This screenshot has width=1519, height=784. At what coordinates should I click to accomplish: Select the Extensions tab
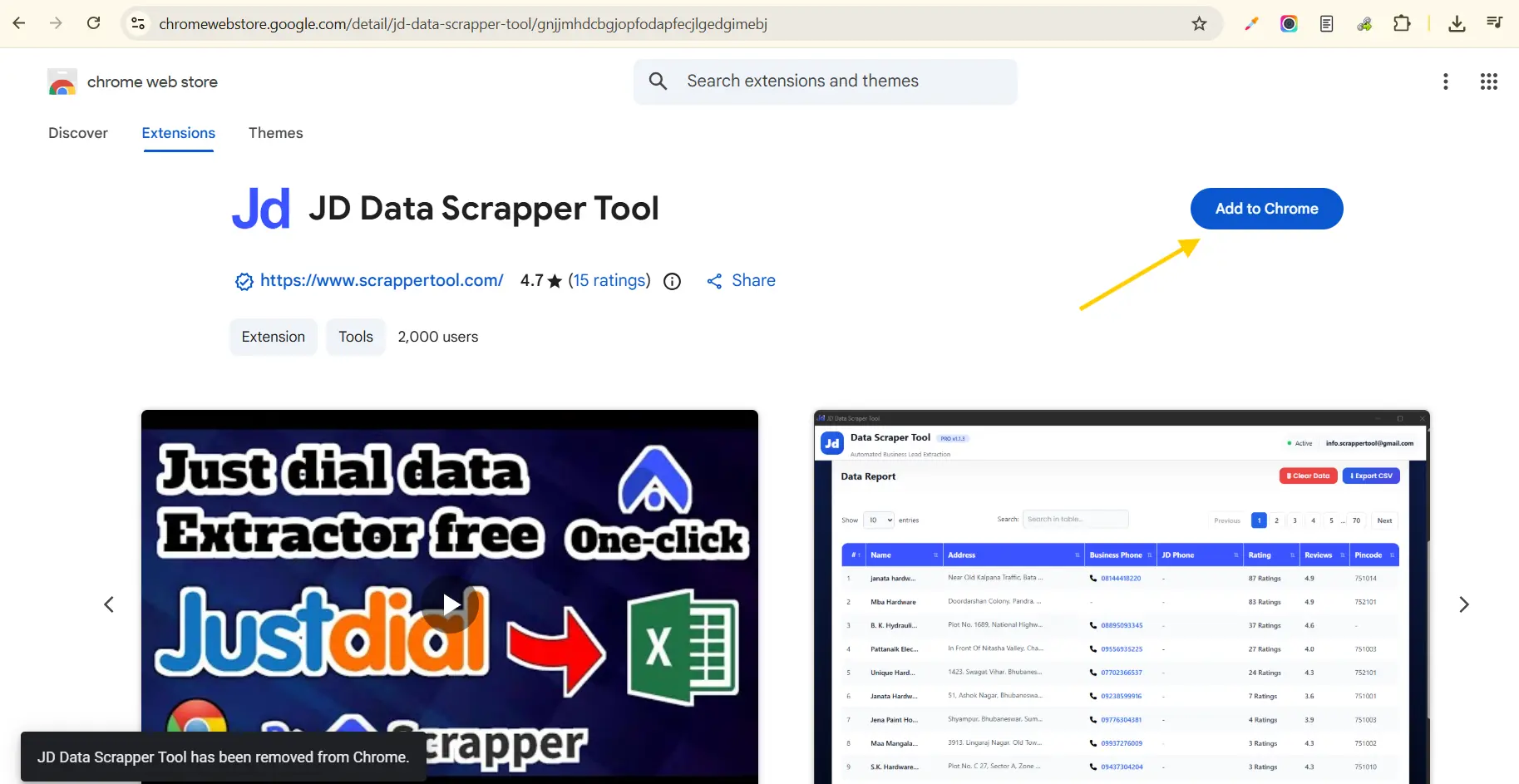(x=179, y=133)
